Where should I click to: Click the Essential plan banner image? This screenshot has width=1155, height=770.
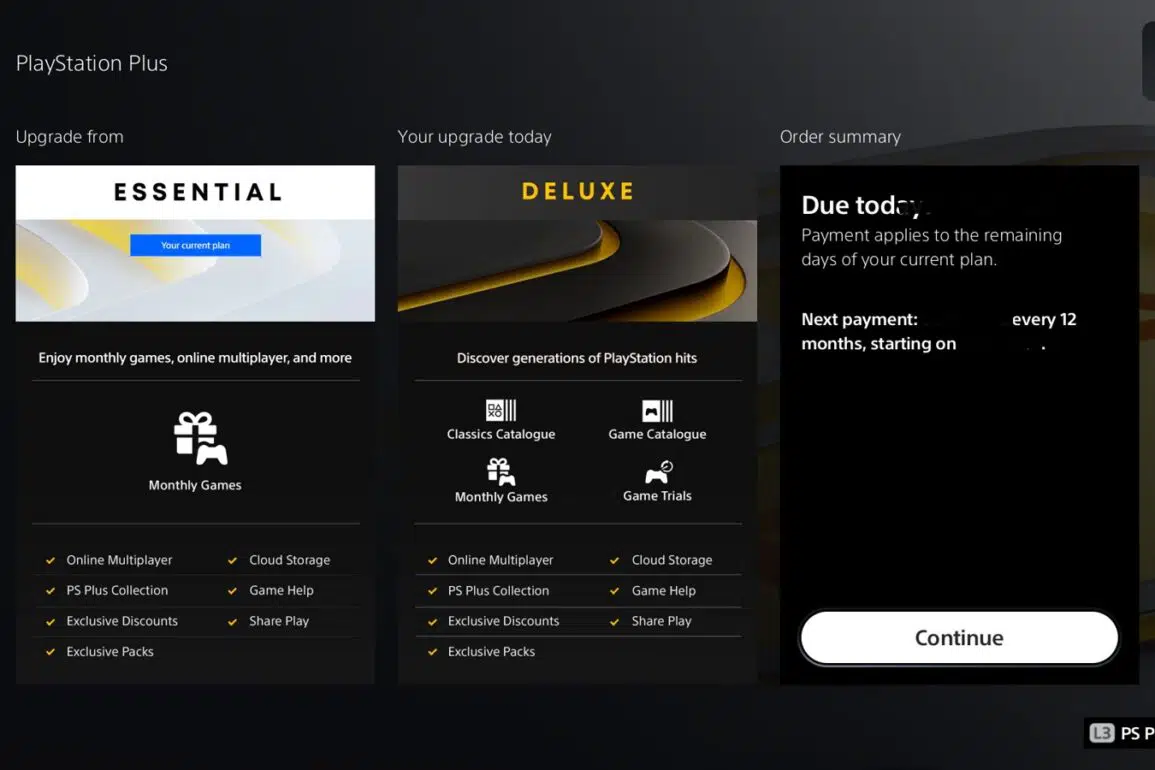coord(195,270)
